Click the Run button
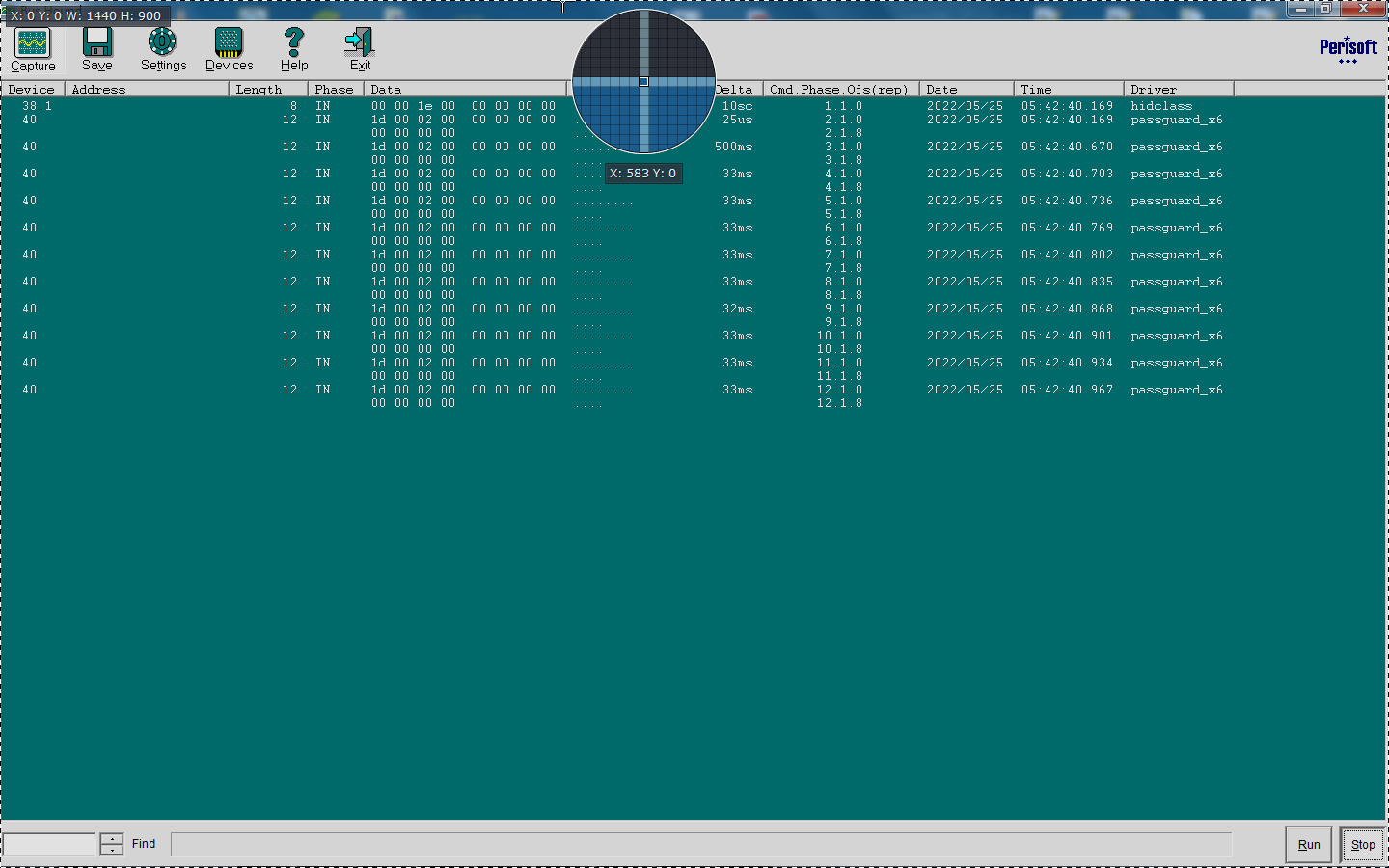The height and width of the screenshot is (868, 1389). (1309, 845)
